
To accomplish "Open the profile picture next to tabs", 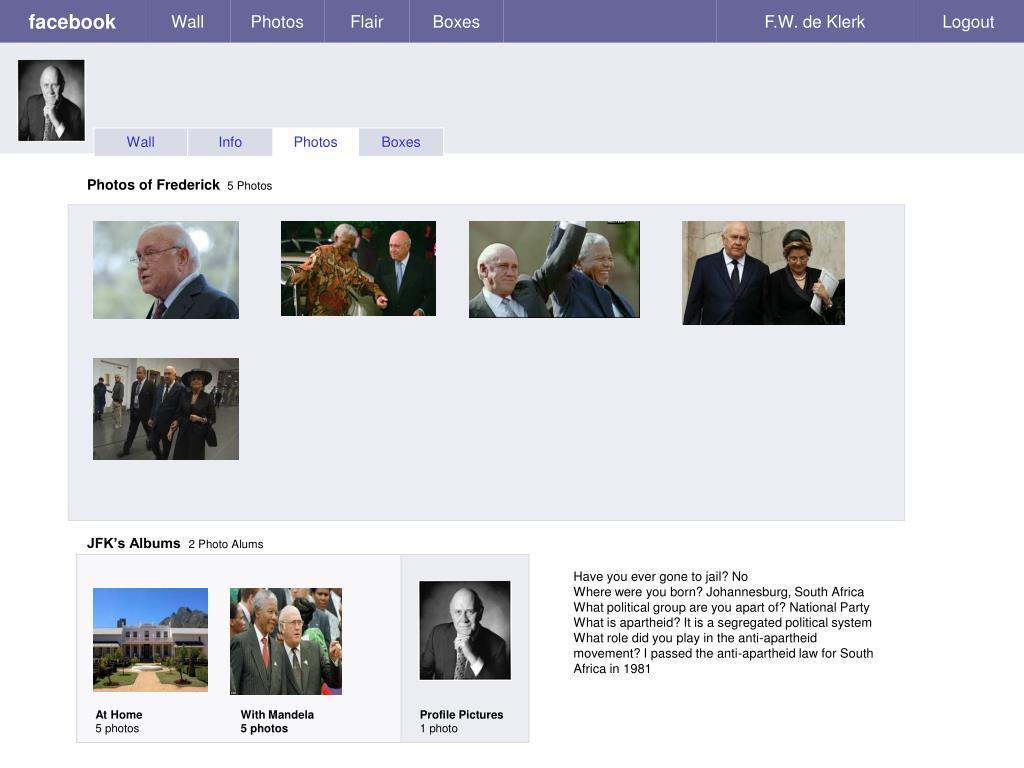I will pos(51,100).
